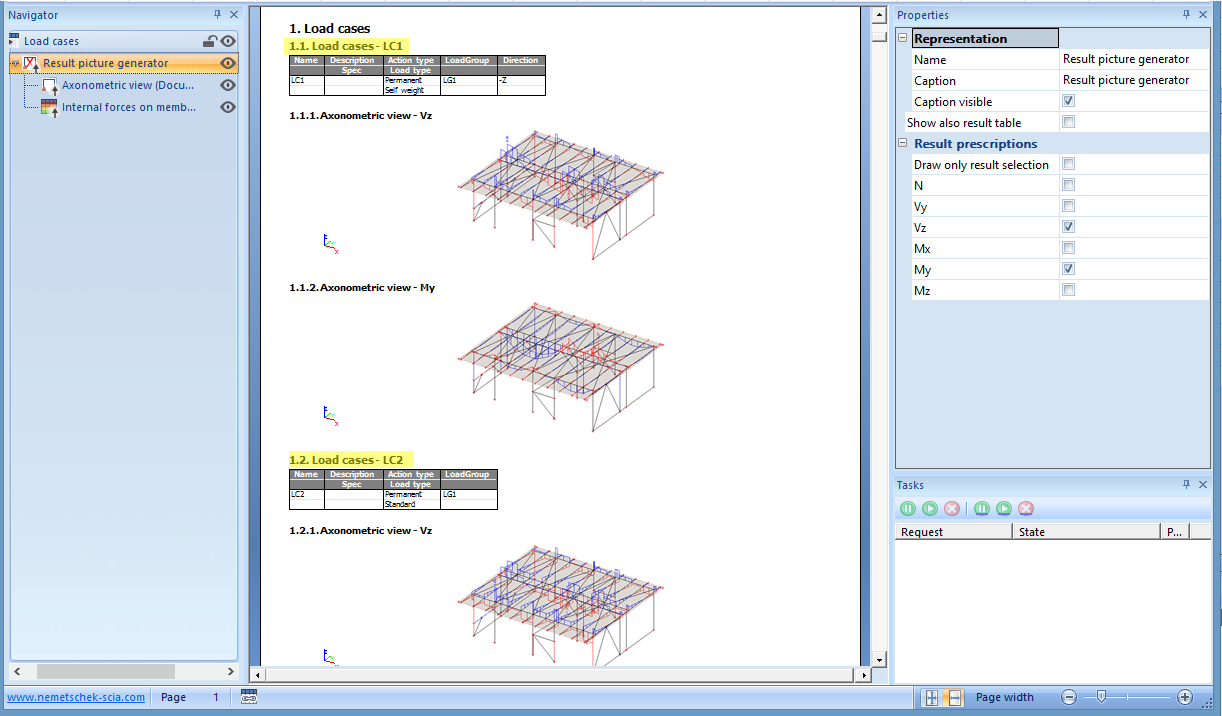Click the first red cancel task icon
The height and width of the screenshot is (716, 1222).
pyautogui.click(x=952, y=509)
